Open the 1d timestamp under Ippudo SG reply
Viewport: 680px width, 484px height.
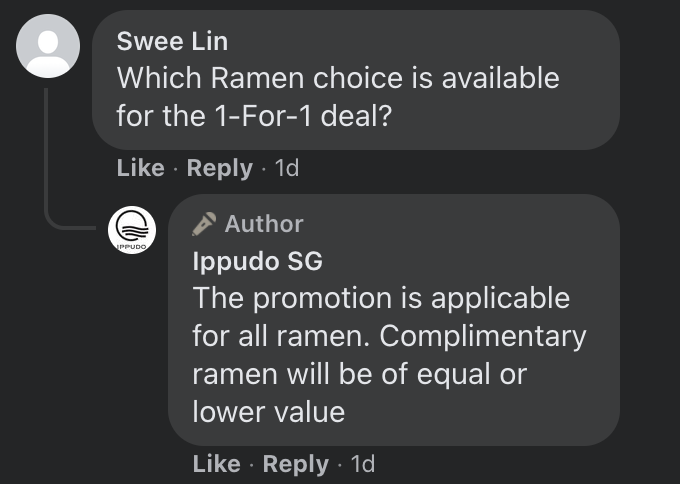click(x=362, y=463)
